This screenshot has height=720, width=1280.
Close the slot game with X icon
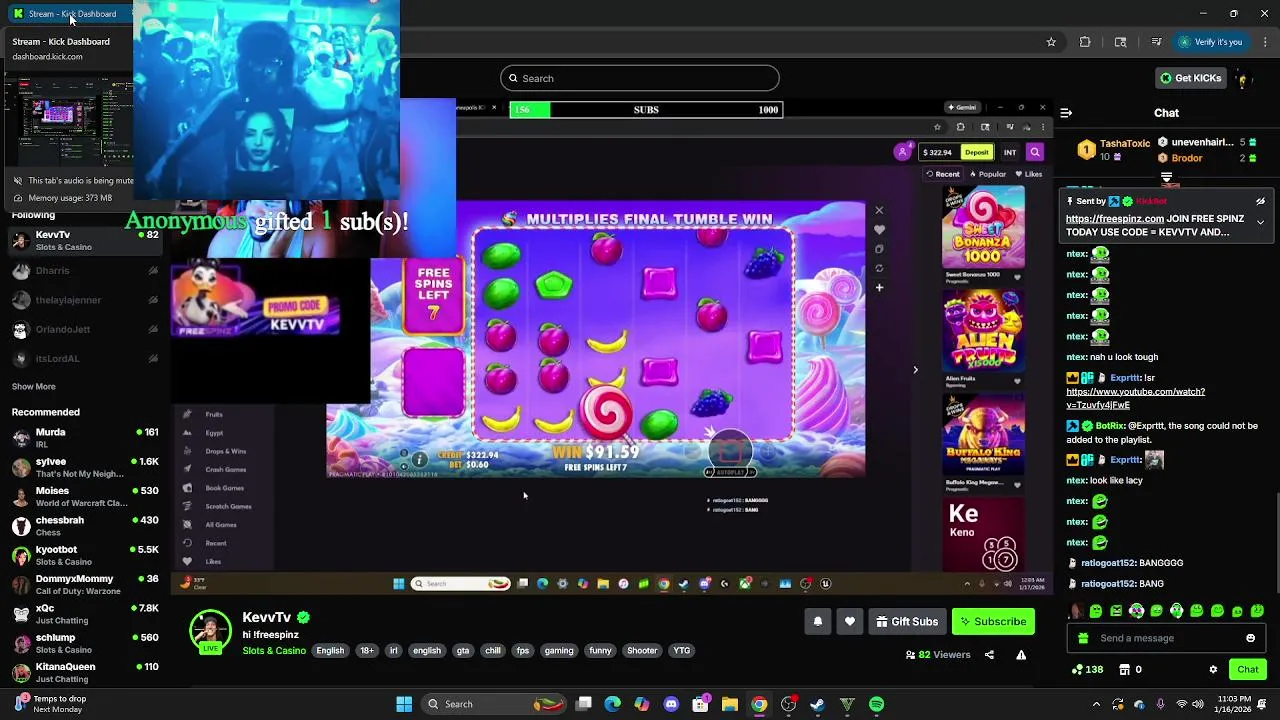[879, 210]
